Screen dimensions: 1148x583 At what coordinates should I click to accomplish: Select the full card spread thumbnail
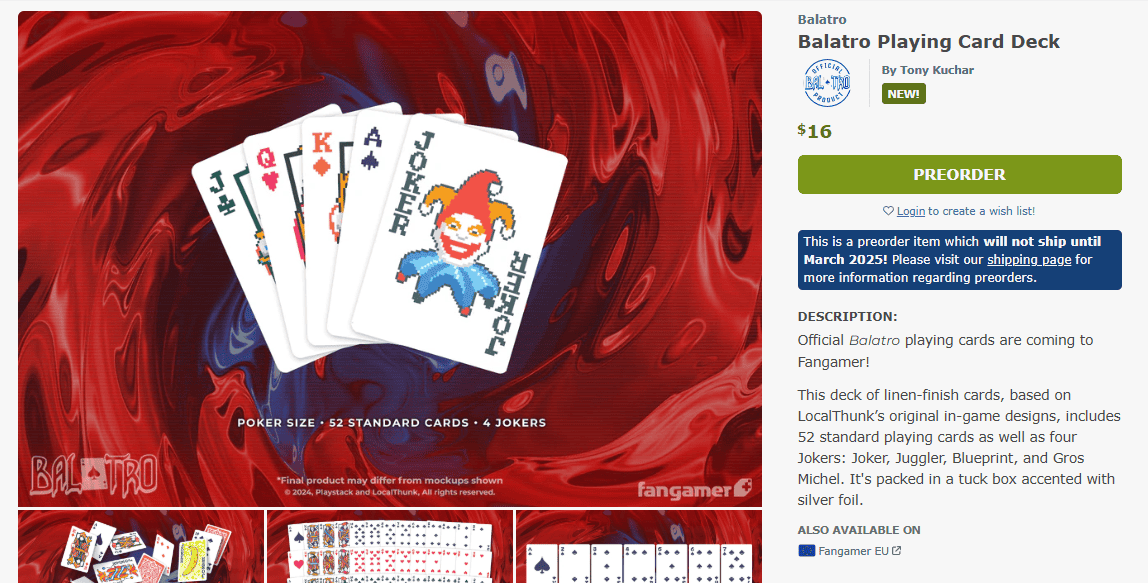(x=390, y=547)
